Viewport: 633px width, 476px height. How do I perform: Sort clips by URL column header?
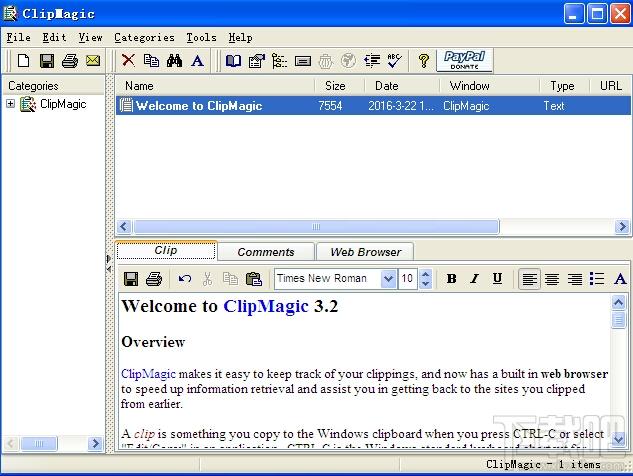tap(611, 86)
